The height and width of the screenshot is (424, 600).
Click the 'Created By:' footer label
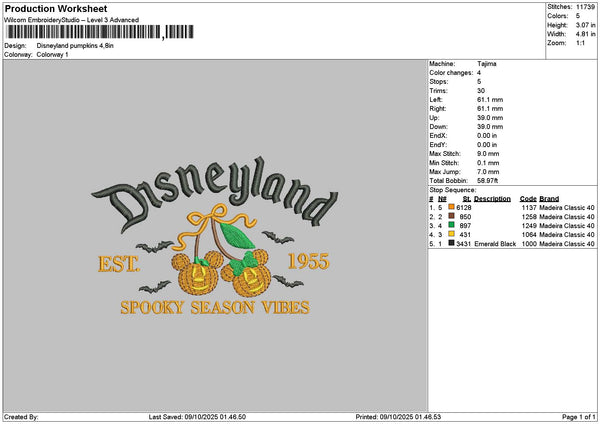click(x=21, y=417)
